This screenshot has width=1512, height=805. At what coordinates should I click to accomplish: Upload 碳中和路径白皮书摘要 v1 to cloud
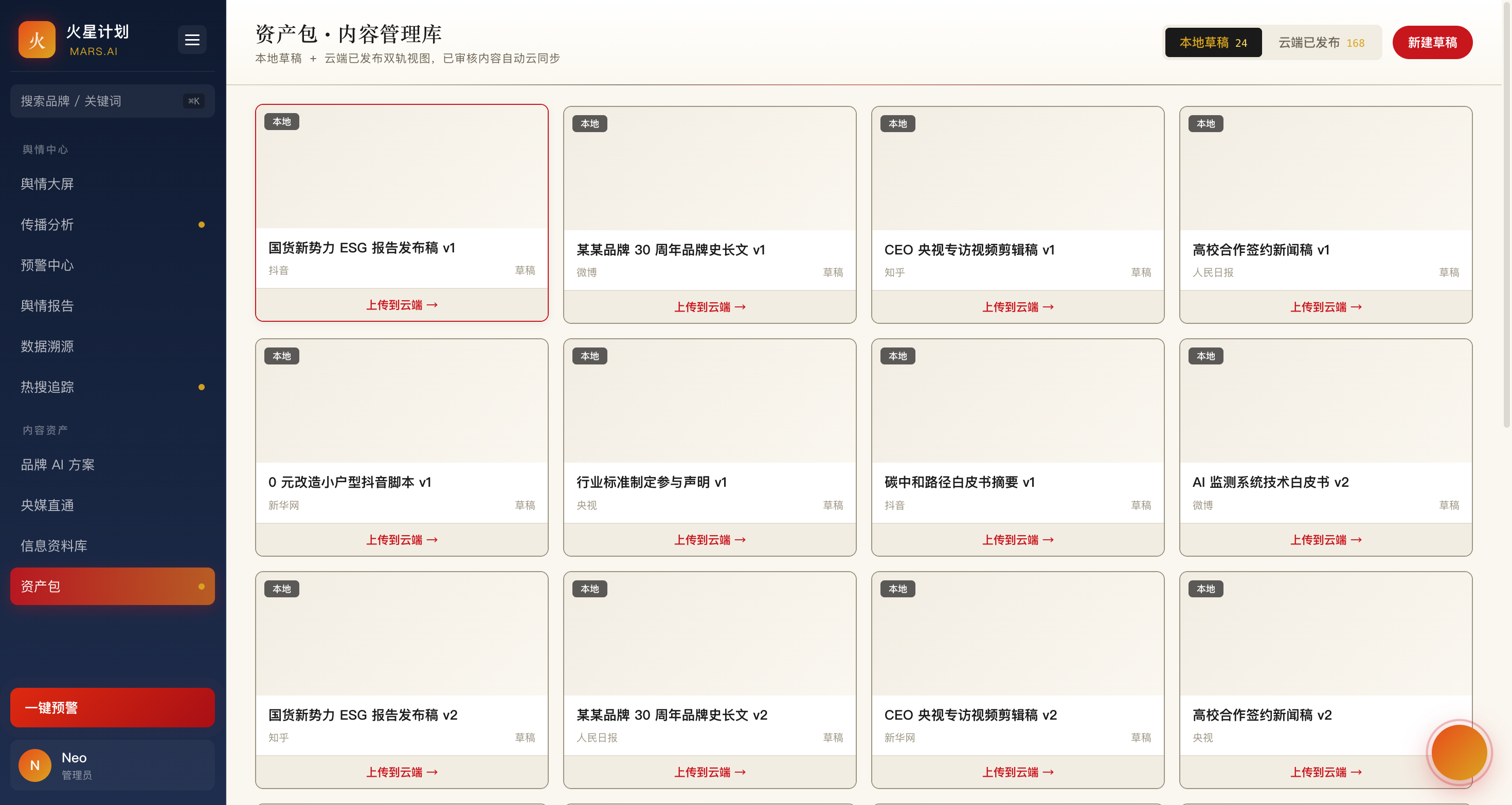click(x=1018, y=540)
